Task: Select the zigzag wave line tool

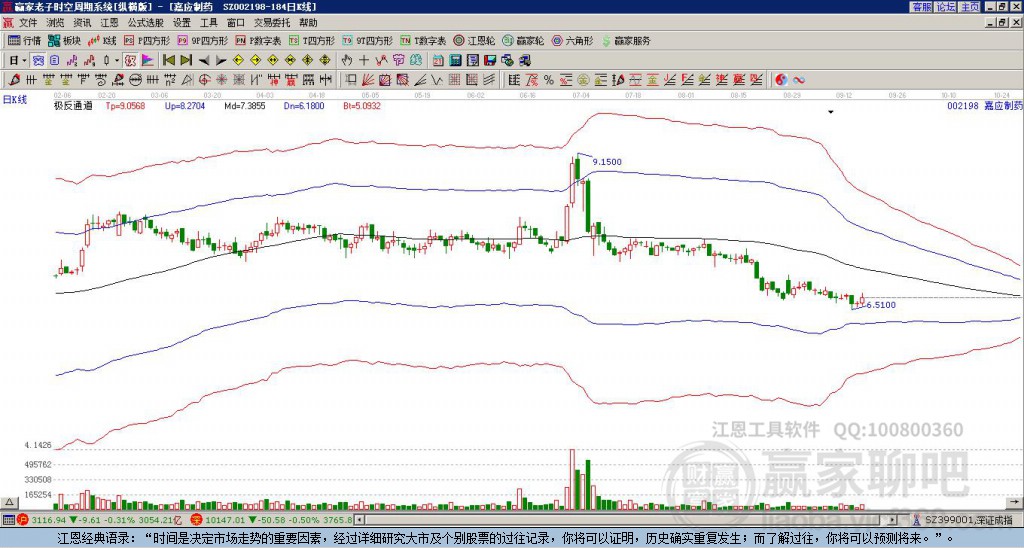Action: point(436,80)
